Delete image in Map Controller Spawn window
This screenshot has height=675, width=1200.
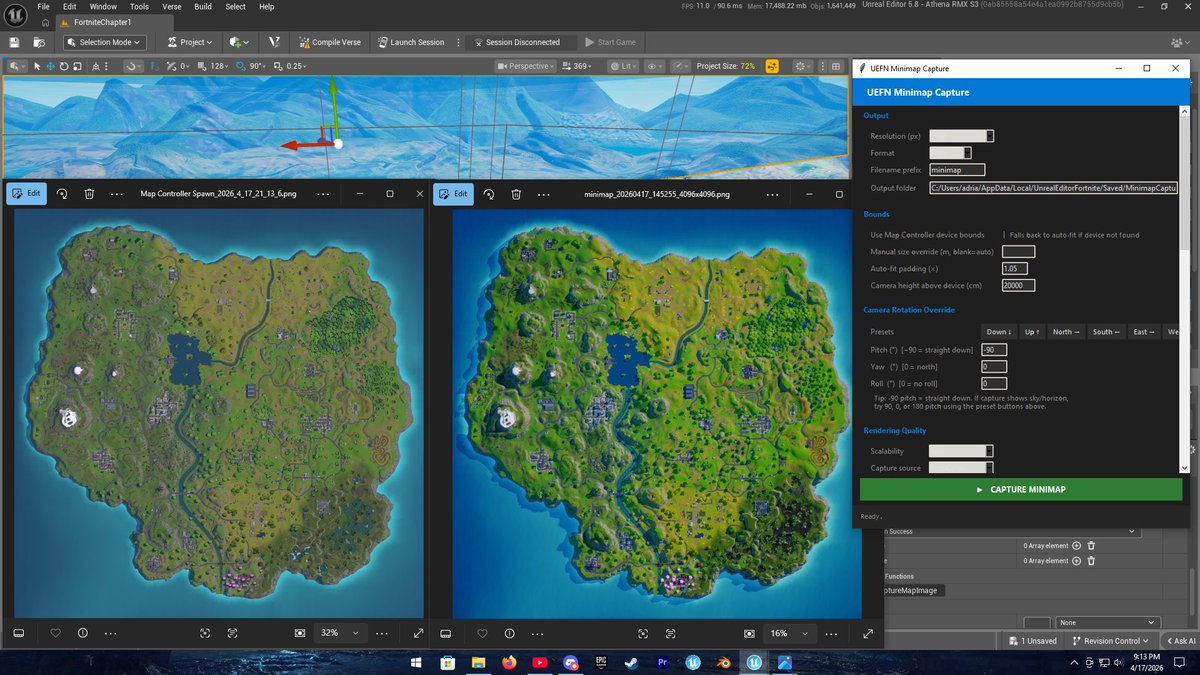coord(89,193)
